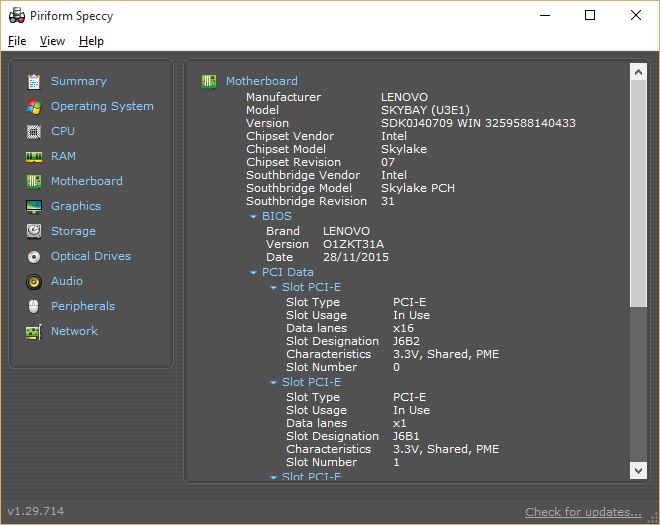Click the Speccy app icon in title bar
This screenshot has height=525, width=660.
pyautogui.click(x=17, y=16)
